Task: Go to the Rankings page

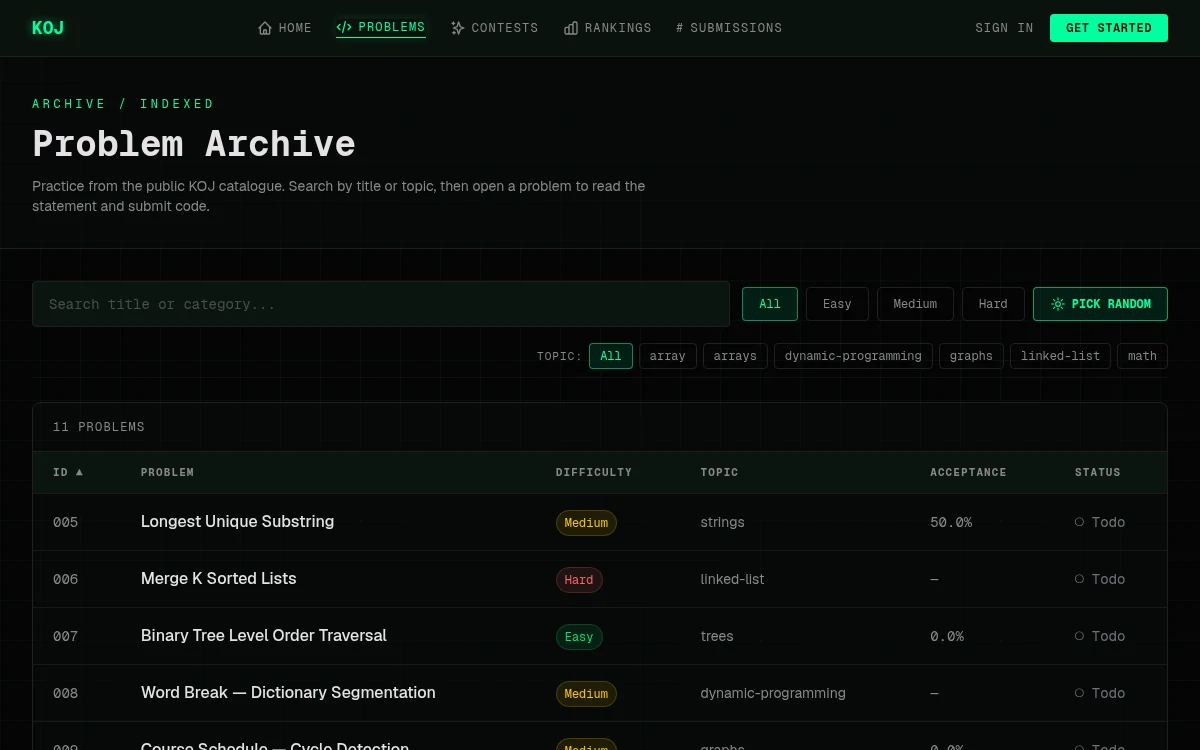Action: click(608, 28)
